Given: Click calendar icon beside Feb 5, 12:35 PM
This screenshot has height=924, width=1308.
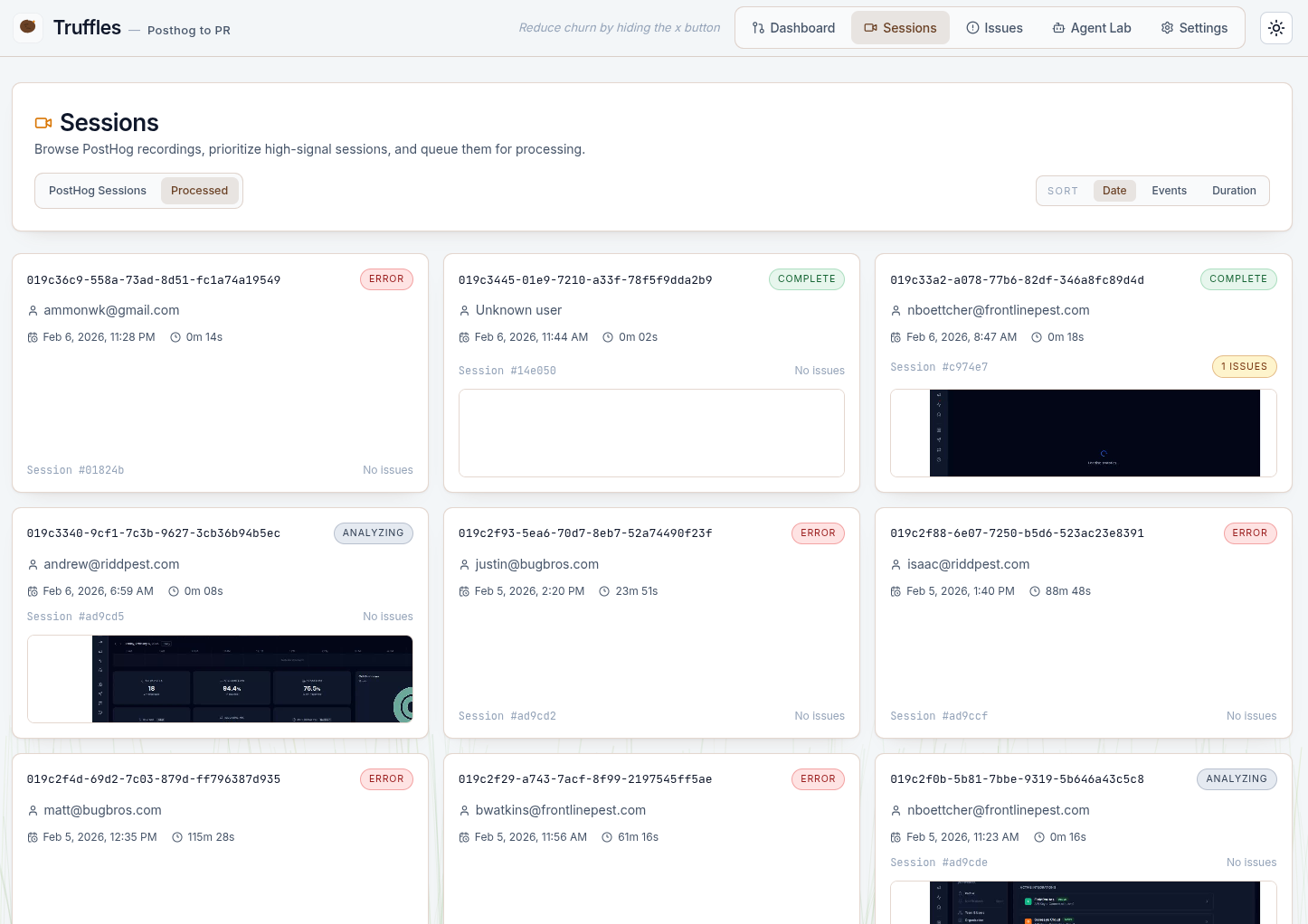Looking at the screenshot, I should (33, 837).
